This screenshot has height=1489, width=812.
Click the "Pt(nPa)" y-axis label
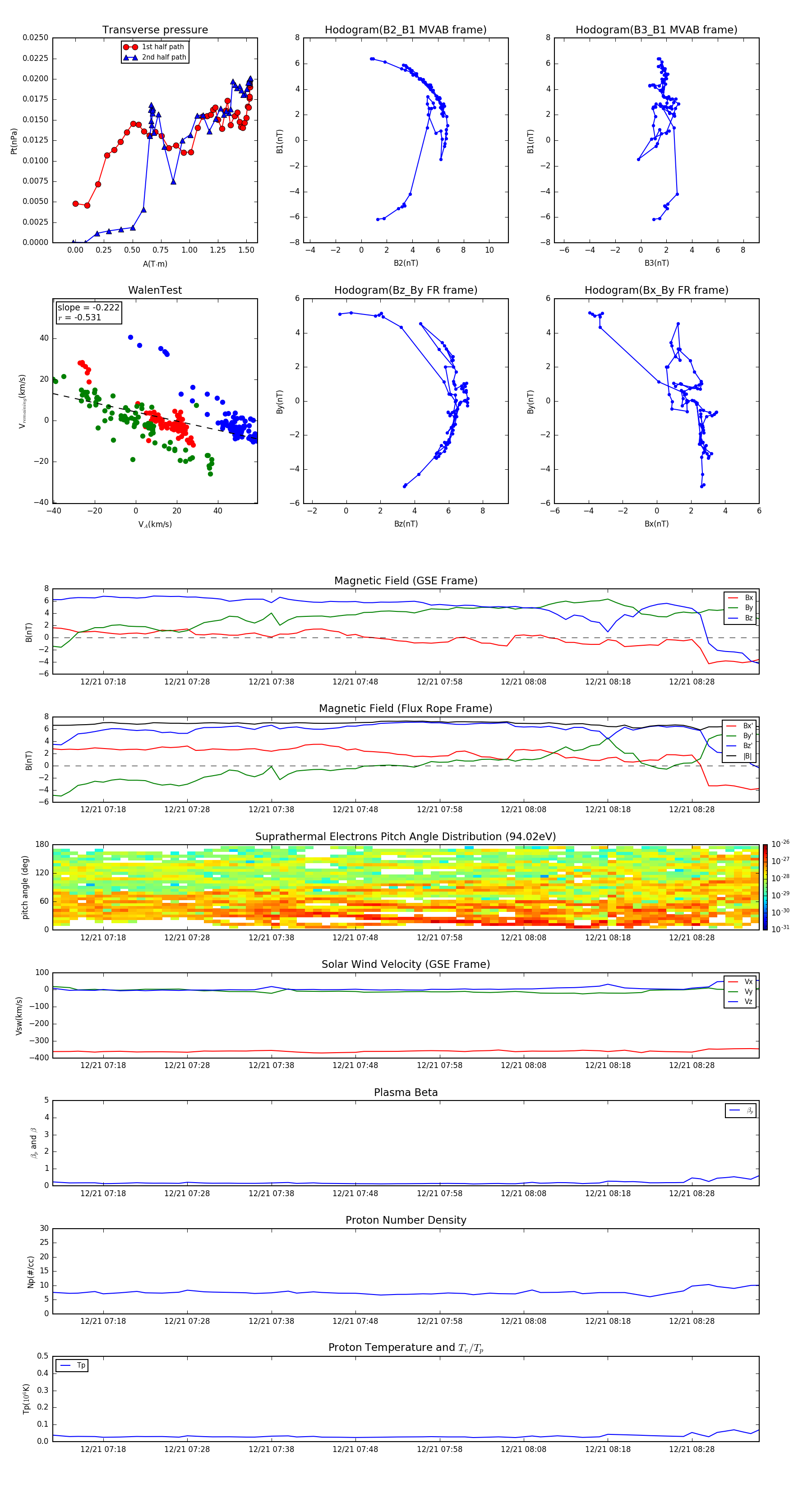point(14,141)
